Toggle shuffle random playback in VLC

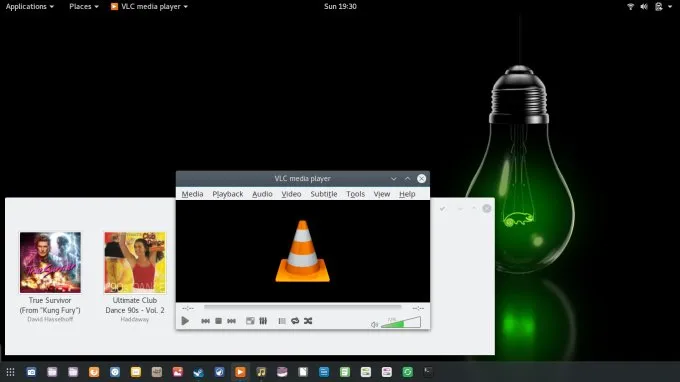308,321
